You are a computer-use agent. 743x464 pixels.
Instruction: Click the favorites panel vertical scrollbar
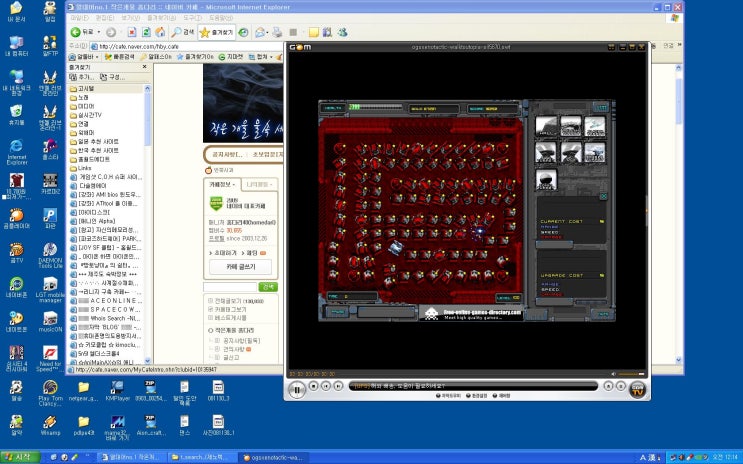coord(147,224)
